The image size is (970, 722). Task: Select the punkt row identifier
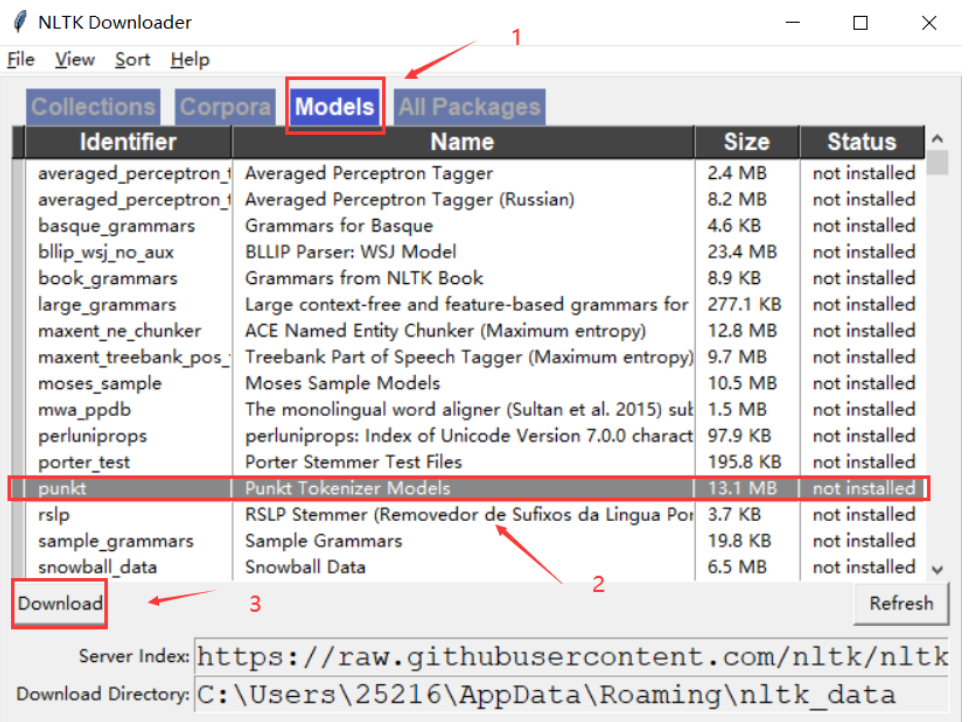pos(62,488)
